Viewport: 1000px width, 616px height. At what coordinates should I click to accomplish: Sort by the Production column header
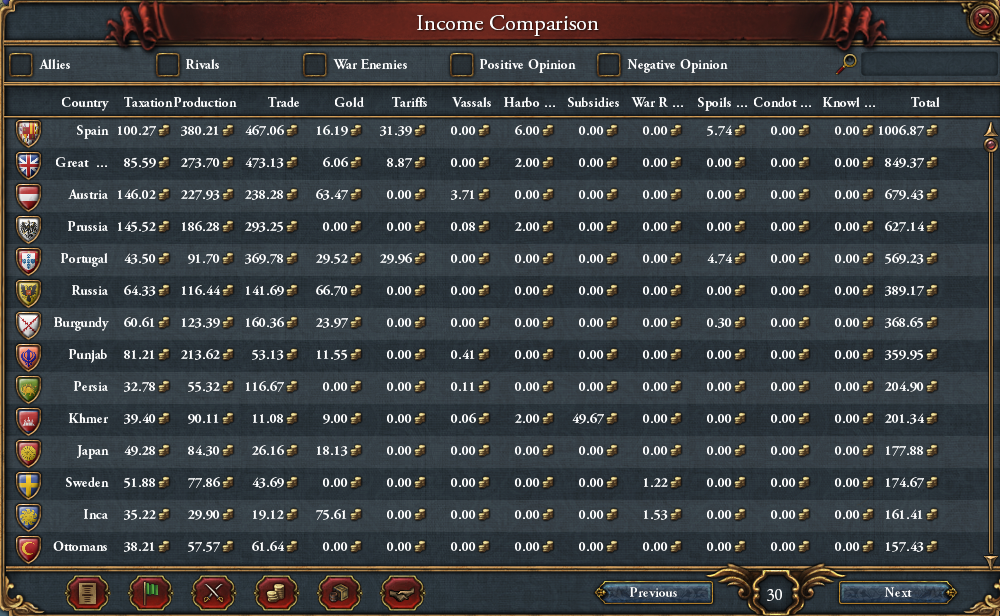[x=205, y=102]
